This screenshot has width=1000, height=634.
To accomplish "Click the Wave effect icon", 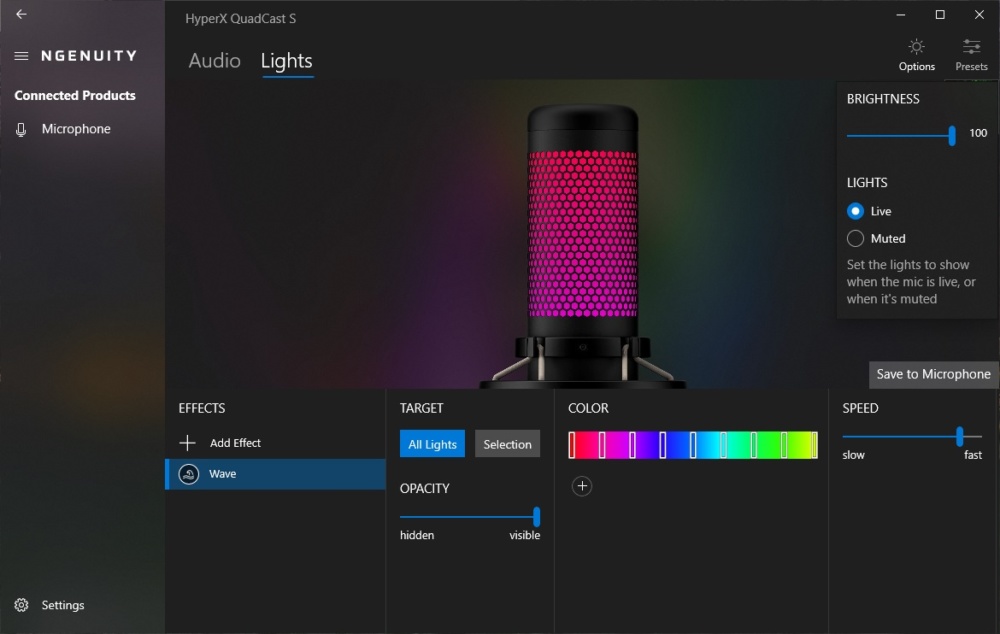I will coord(189,474).
